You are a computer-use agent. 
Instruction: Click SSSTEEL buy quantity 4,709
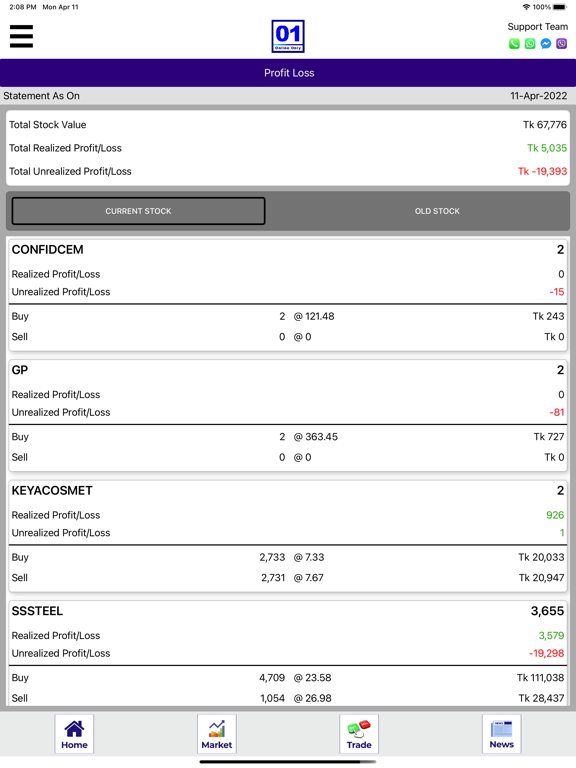click(x=272, y=678)
